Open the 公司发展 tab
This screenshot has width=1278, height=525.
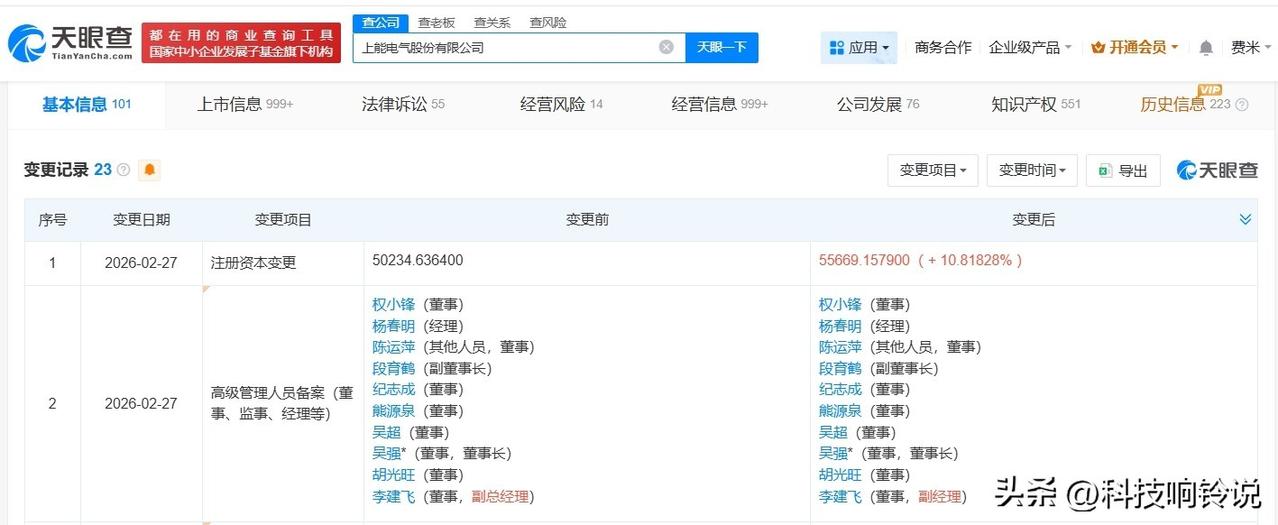pyautogui.click(x=878, y=104)
